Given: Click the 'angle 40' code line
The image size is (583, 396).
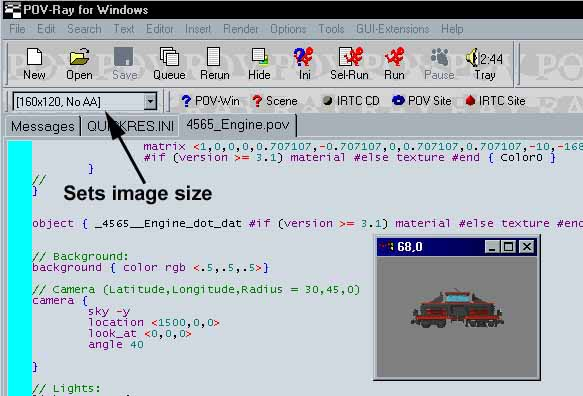Looking at the screenshot, I should (116, 345).
